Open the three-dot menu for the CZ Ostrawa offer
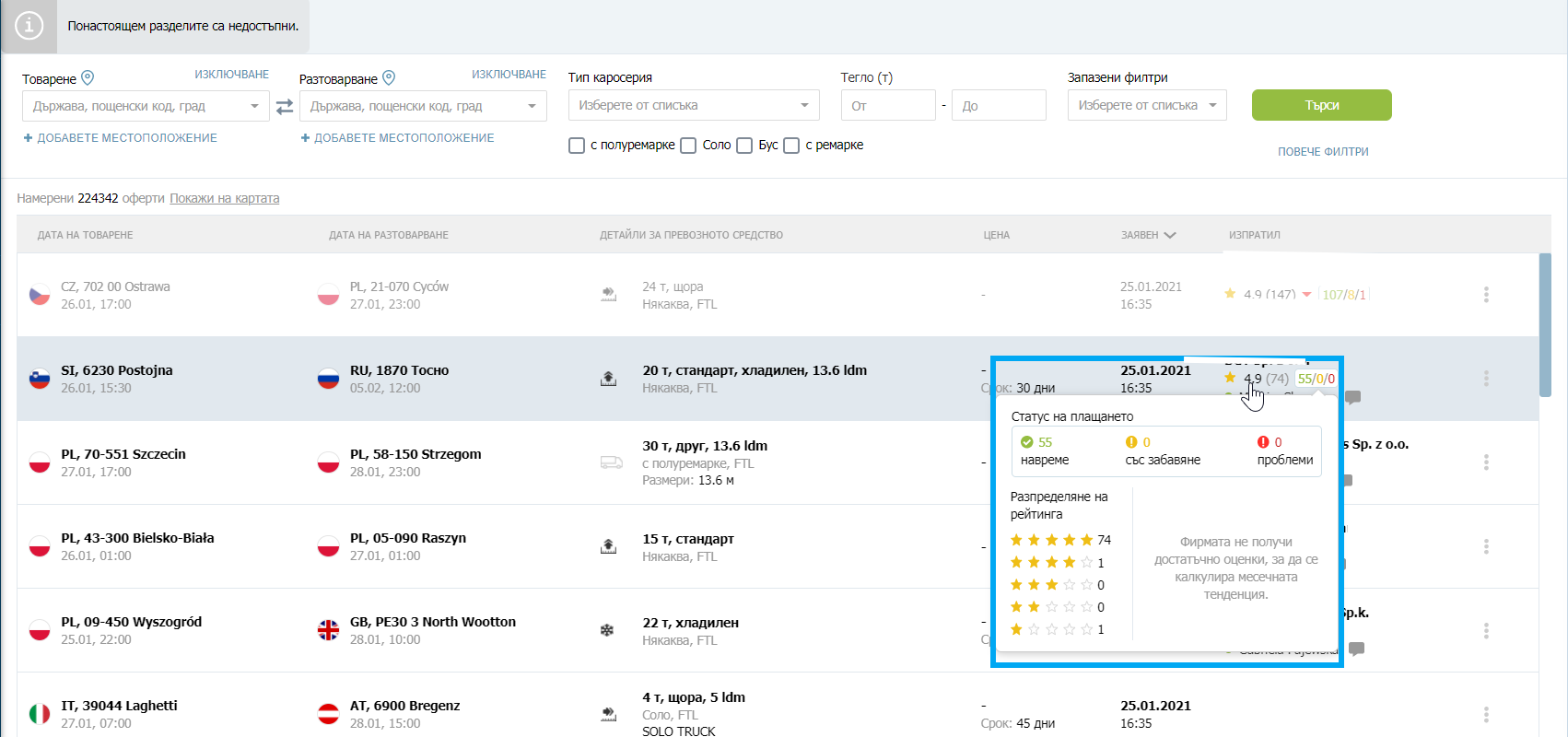1568x737 pixels. [x=1486, y=295]
